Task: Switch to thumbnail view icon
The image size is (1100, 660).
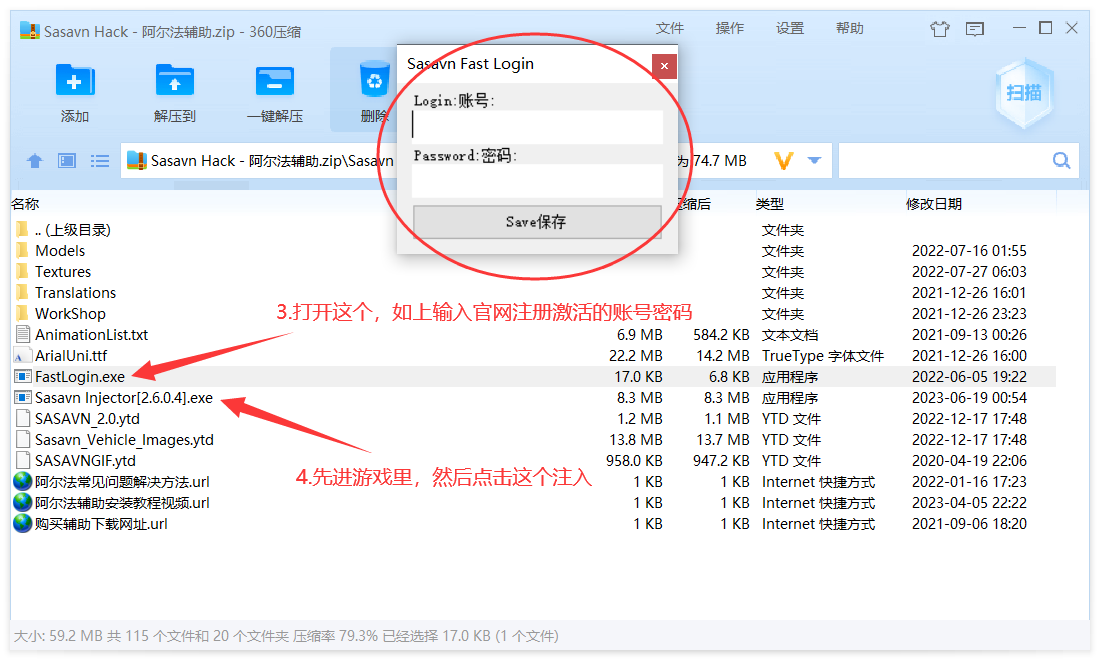Action: click(x=67, y=161)
